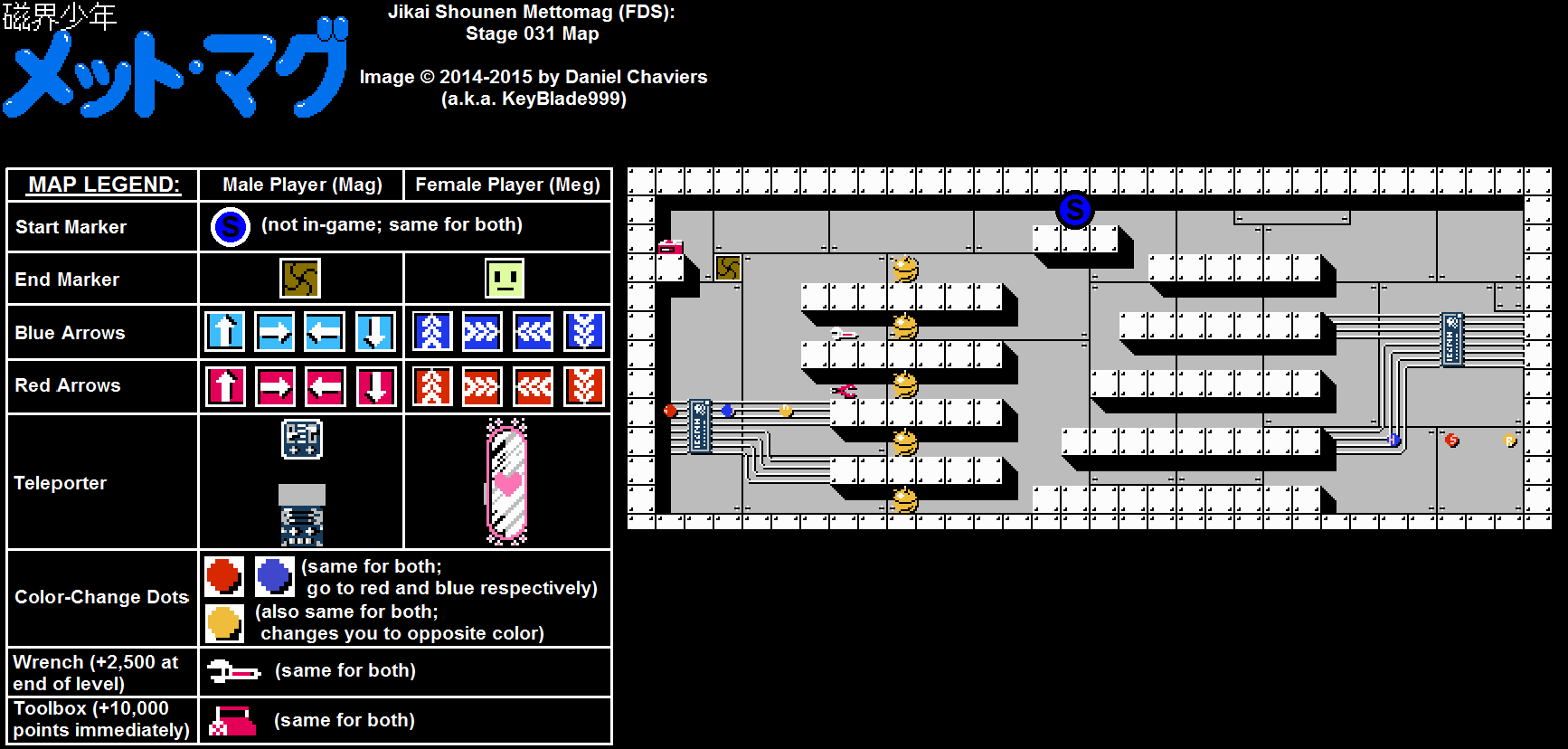Choose the female red up chevron arrow
The width and height of the screenshot is (1568, 749).
432,386
